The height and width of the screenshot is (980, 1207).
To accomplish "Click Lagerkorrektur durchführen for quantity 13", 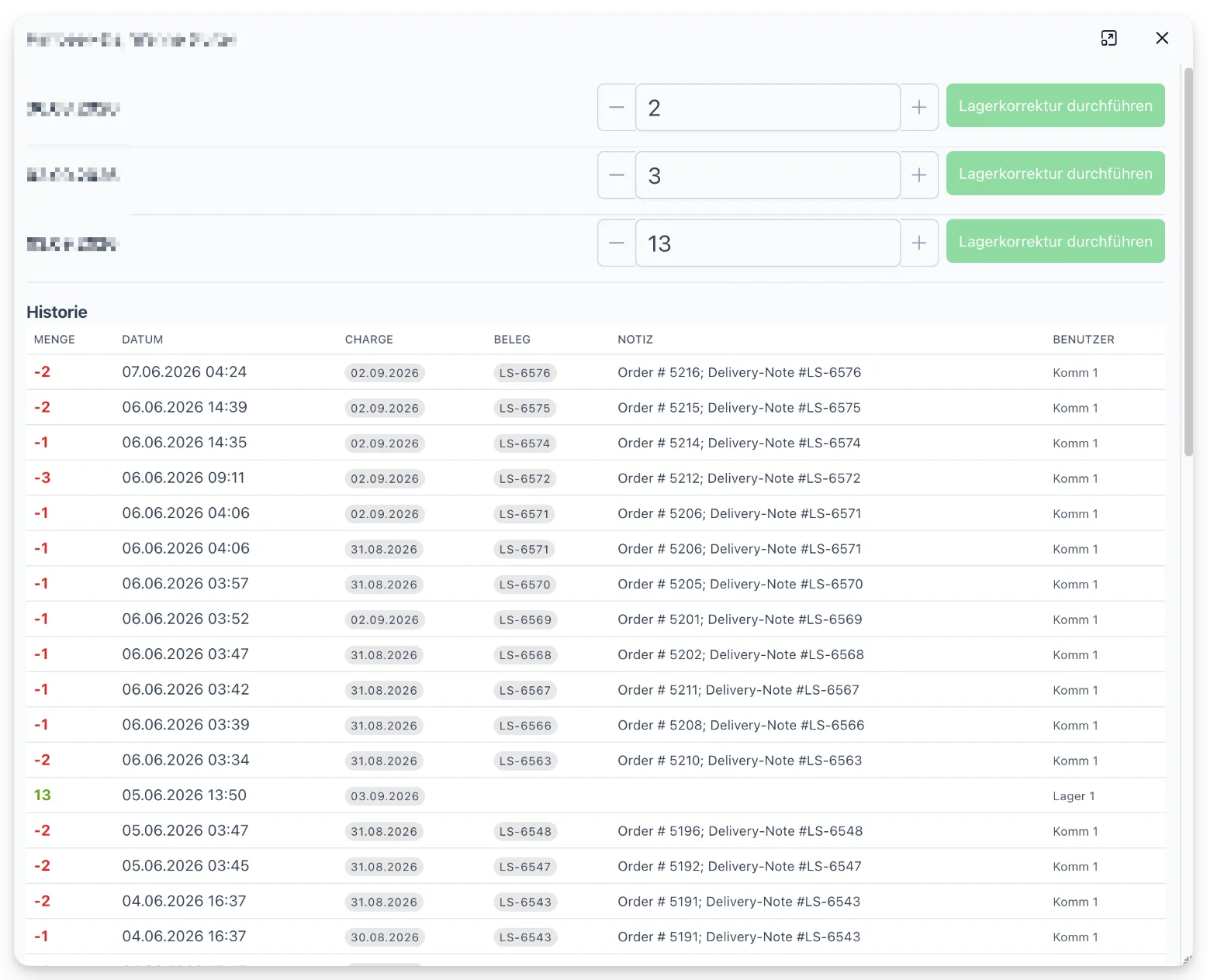I will [x=1055, y=241].
